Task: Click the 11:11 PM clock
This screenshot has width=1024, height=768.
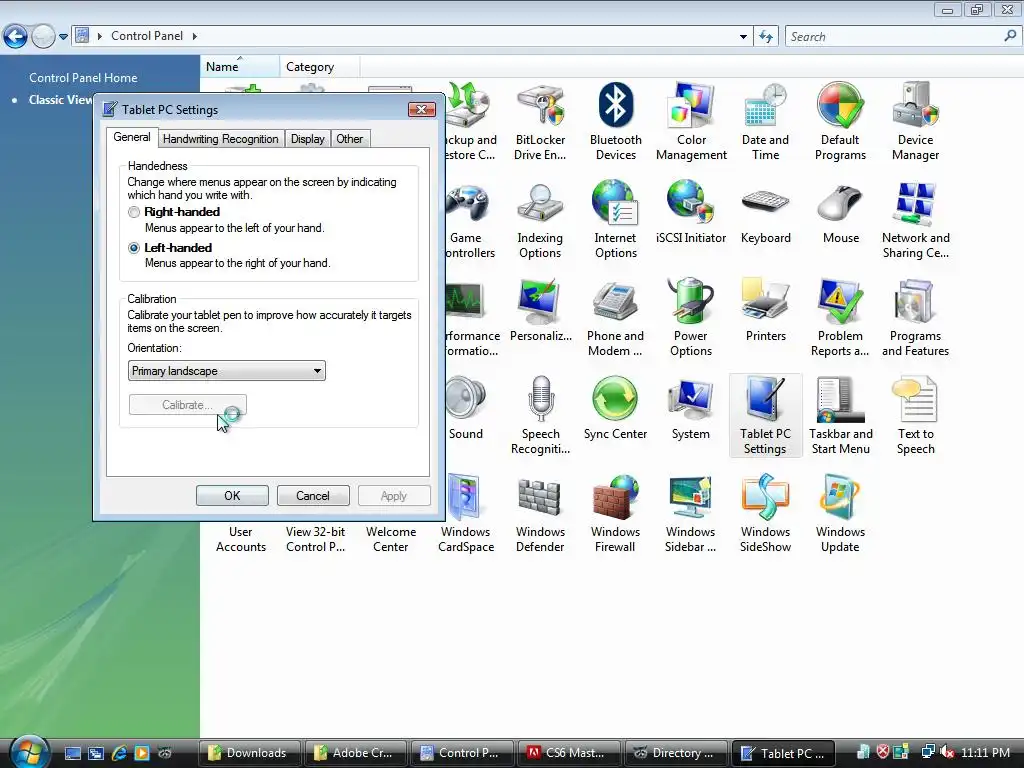Action: pos(985,753)
